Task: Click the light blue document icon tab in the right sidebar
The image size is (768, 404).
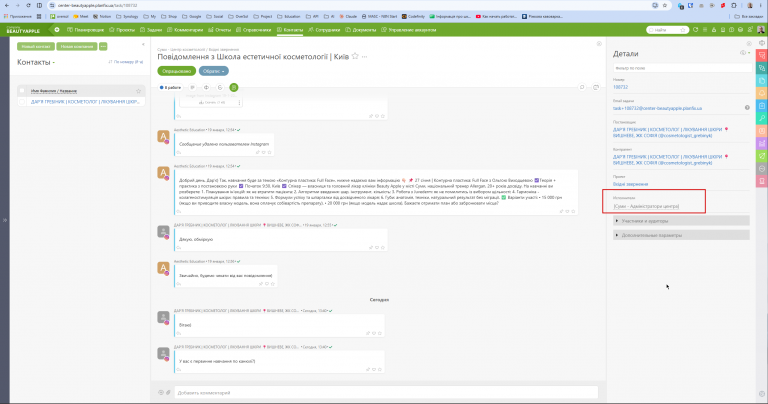Action: coord(762,80)
